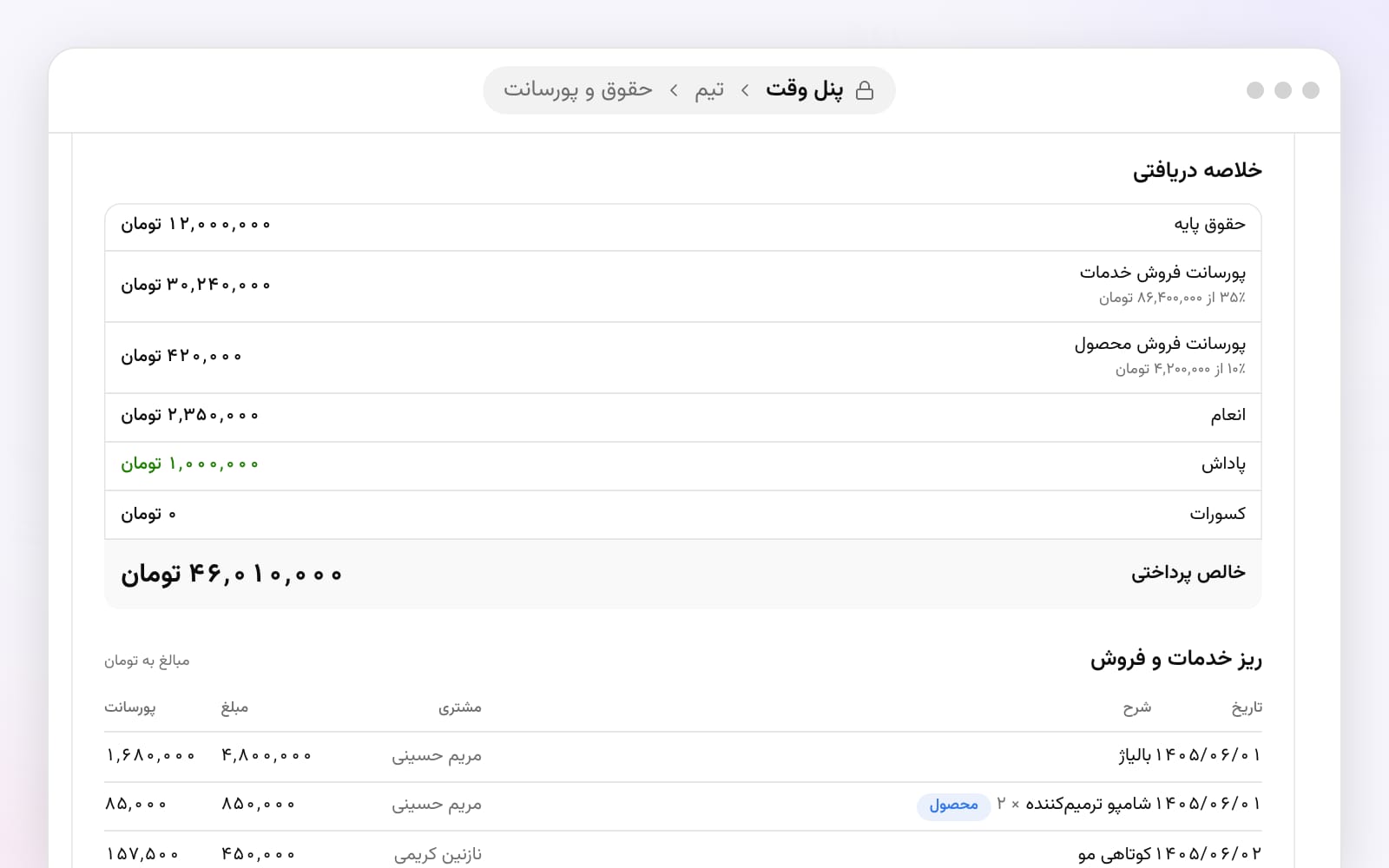
Task: Select the حقوق پایه row label
Action: coord(1209,225)
